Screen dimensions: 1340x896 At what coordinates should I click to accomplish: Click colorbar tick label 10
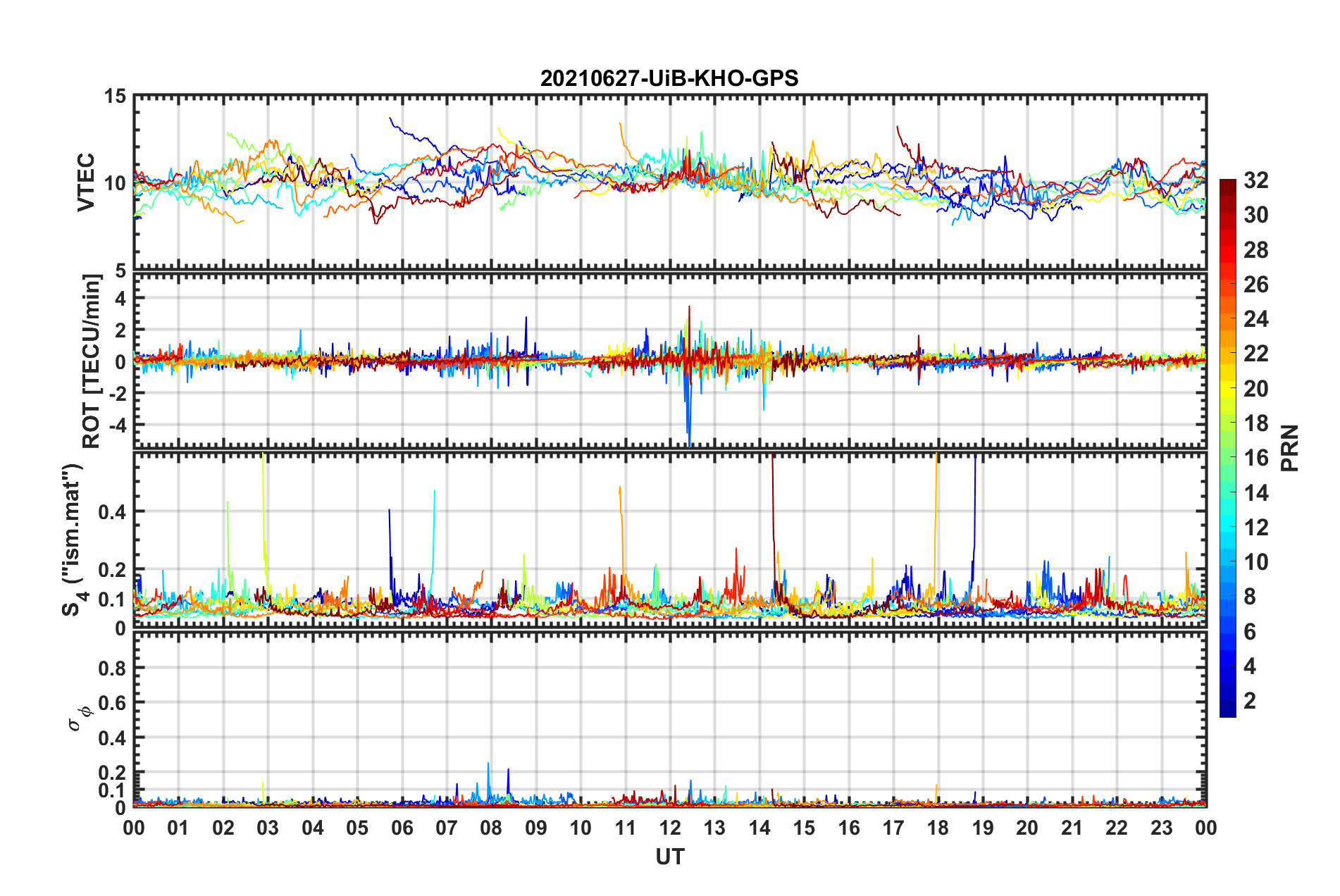point(1255,561)
